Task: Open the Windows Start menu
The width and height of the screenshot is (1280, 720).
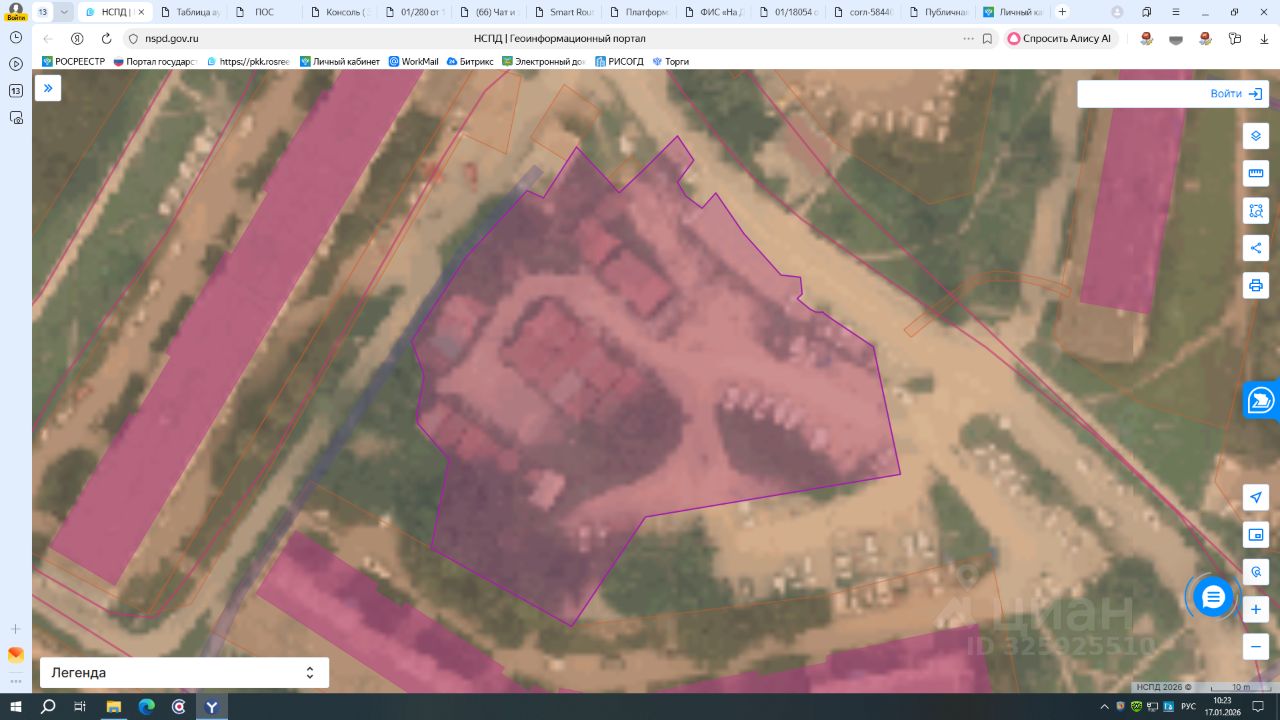Action: (16, 707)
